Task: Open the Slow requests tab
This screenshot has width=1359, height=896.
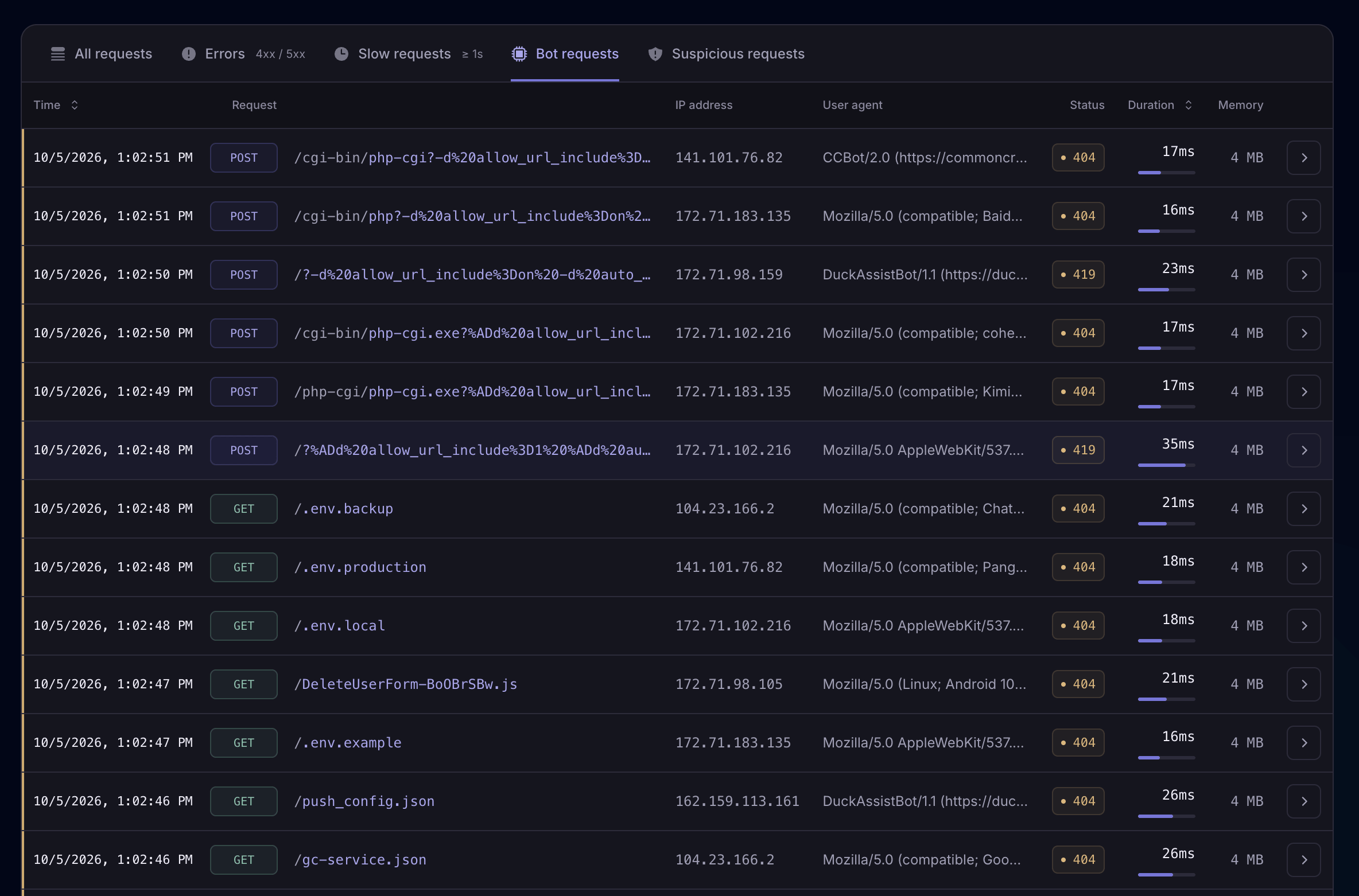Action: tap(409, 54)
